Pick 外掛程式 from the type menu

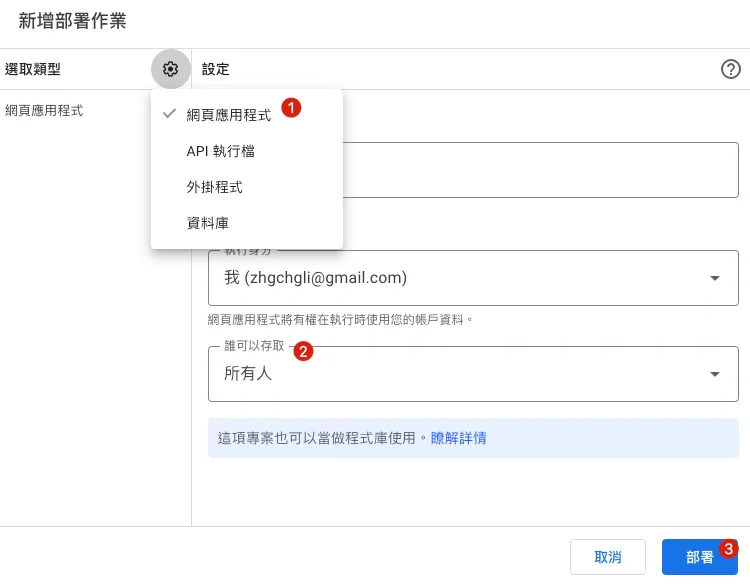click(214, 187)
